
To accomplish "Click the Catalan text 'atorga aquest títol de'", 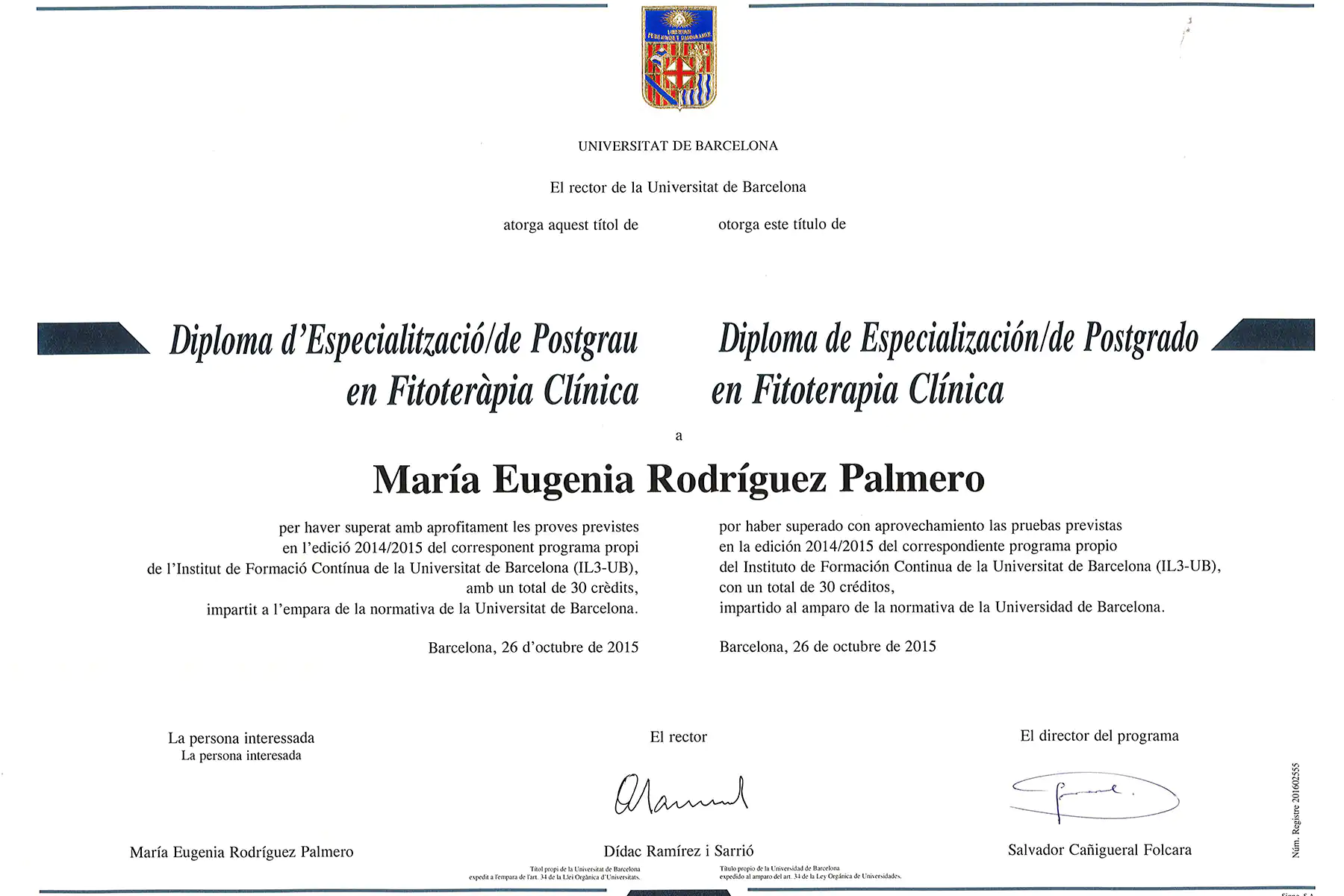I will tap(570, 225).
